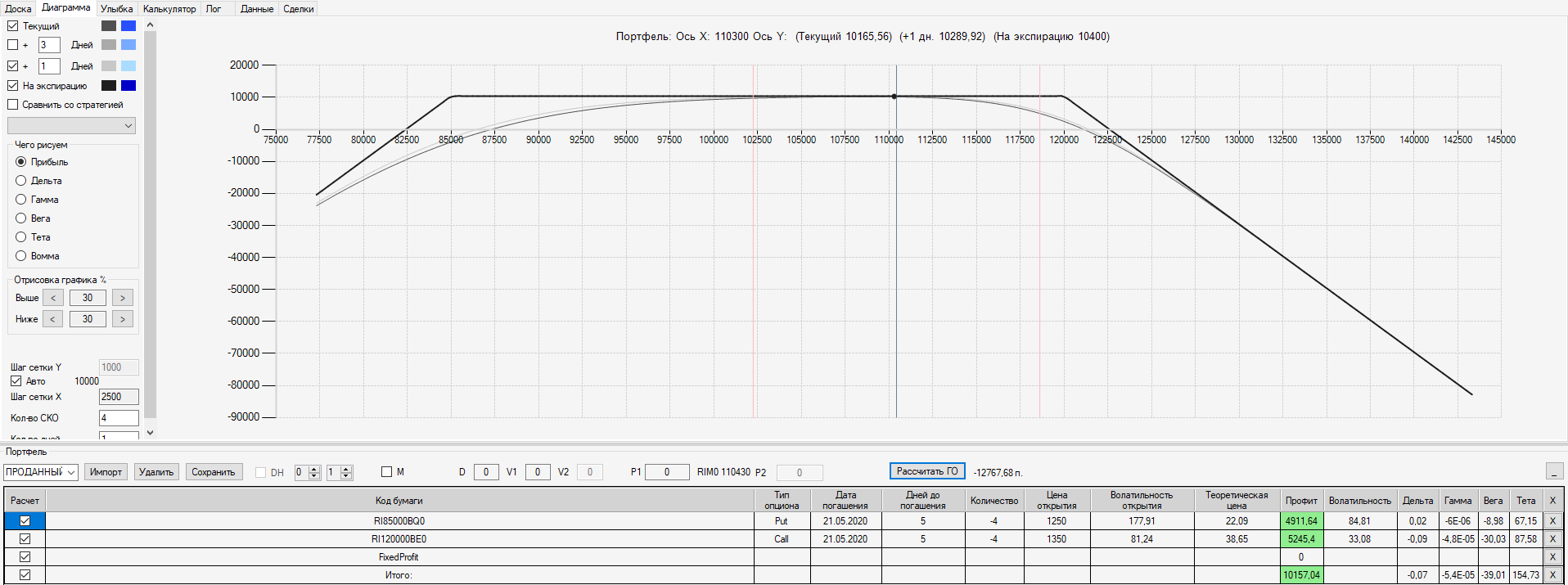The height and width of the screenshot is (585, 1568).
Task: Toggle the +1 Дней line checkbox
Action: (x=12, y=66)
